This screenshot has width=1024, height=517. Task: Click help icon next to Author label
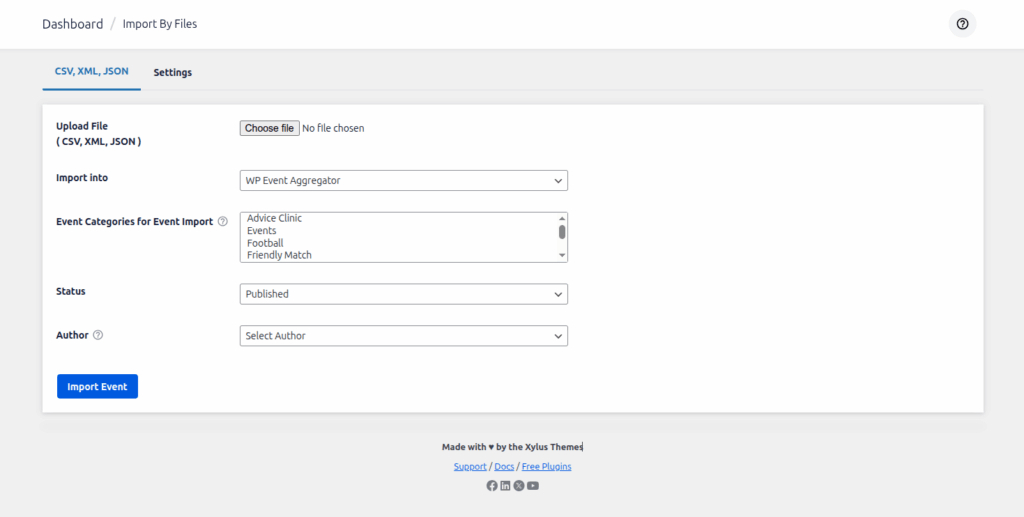(x=98, y=335)
